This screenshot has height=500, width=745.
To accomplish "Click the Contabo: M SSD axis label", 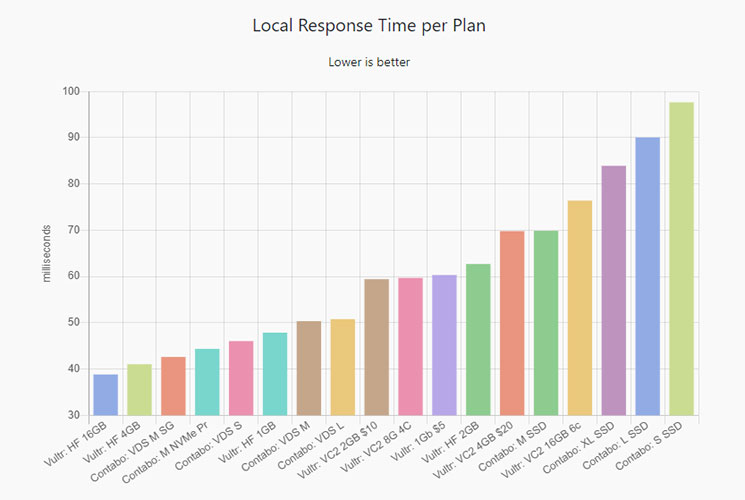I will tap(513, 447).
